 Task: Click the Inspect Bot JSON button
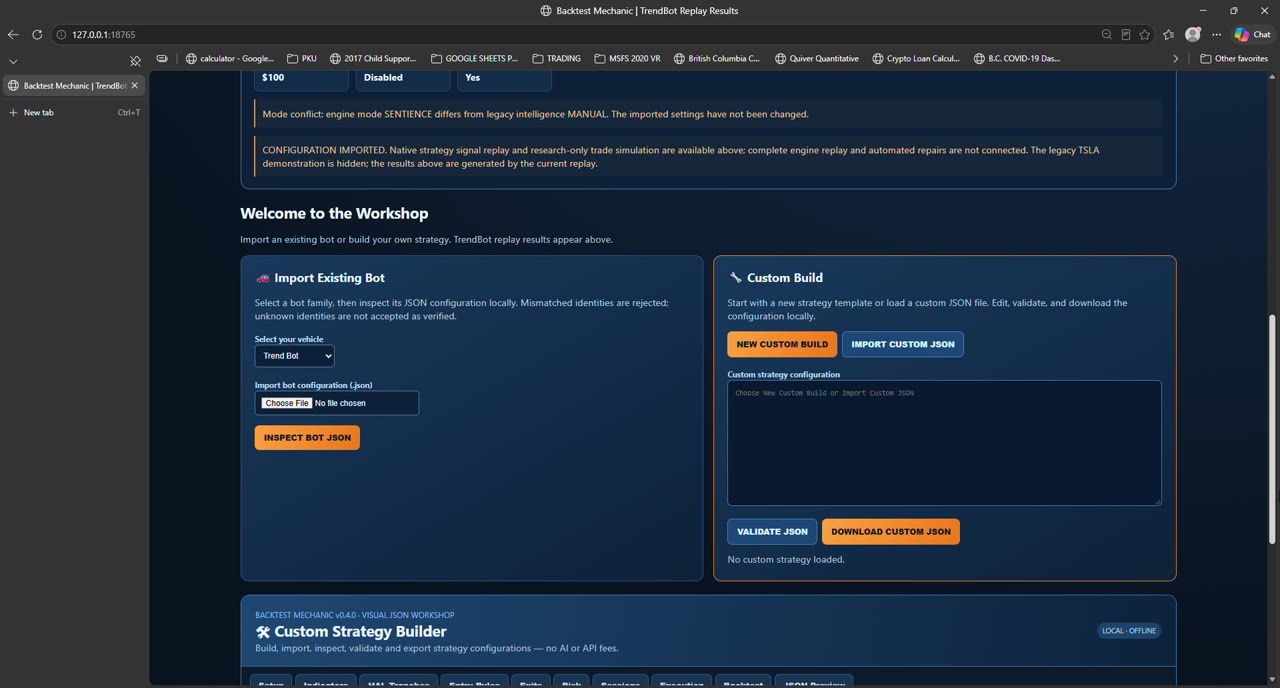307,438
